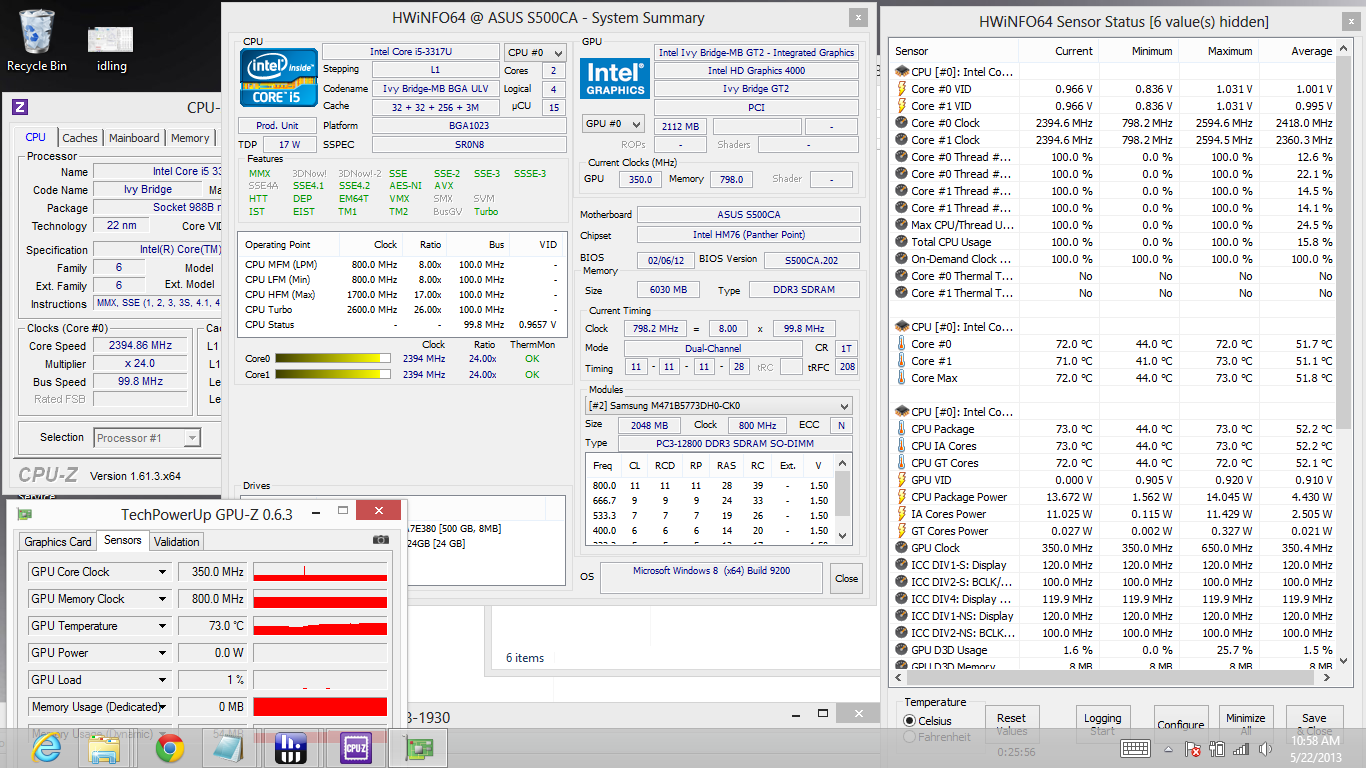This screenshot has width=1366, height=768.
Task: Show hidden tray icons arrow
Action: tap(1168, 749)
